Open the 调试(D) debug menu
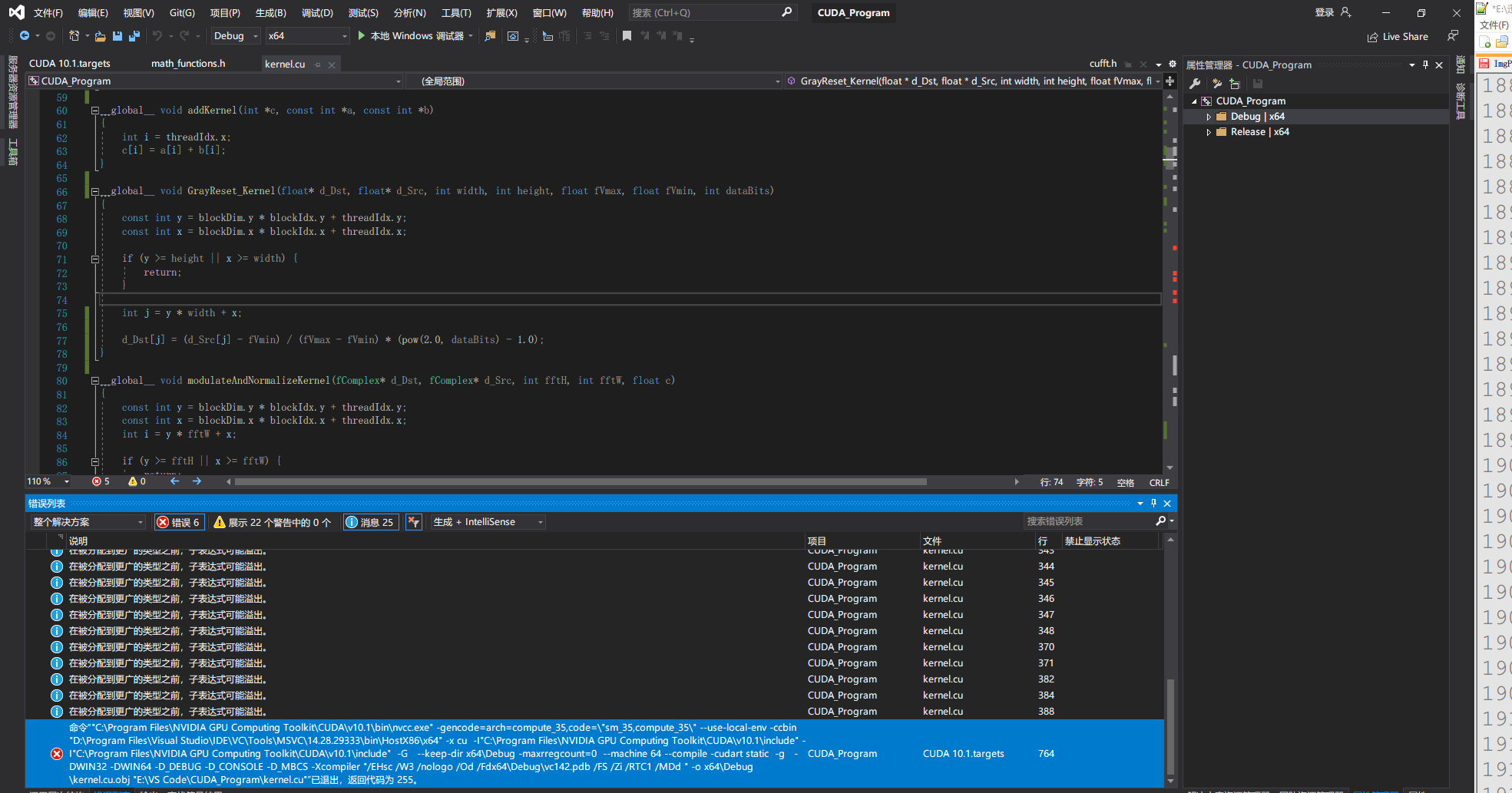Screen dimensions: 1512x793 pos(317,13)
